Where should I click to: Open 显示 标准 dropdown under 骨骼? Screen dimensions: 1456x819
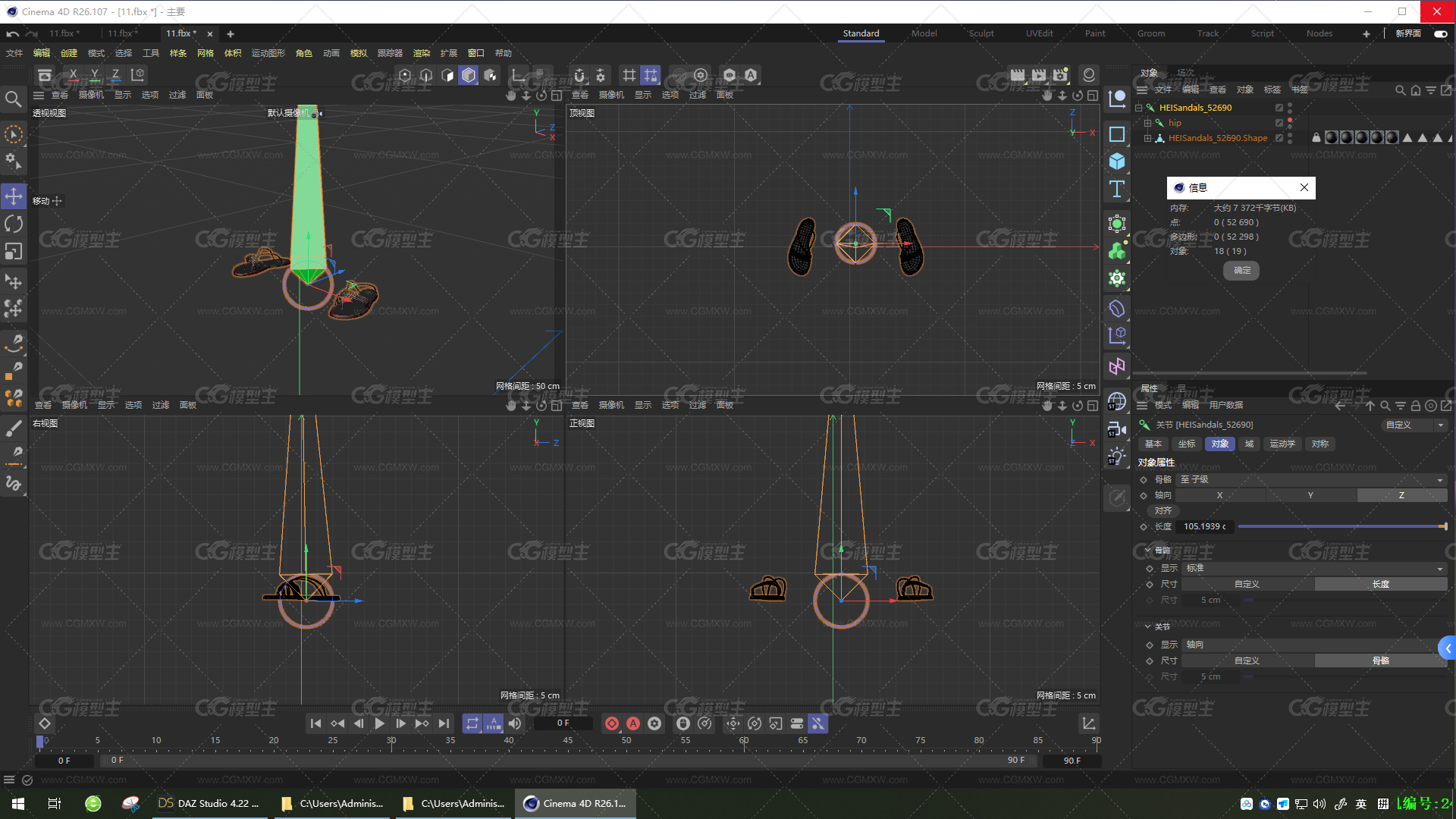[1314, 568]
